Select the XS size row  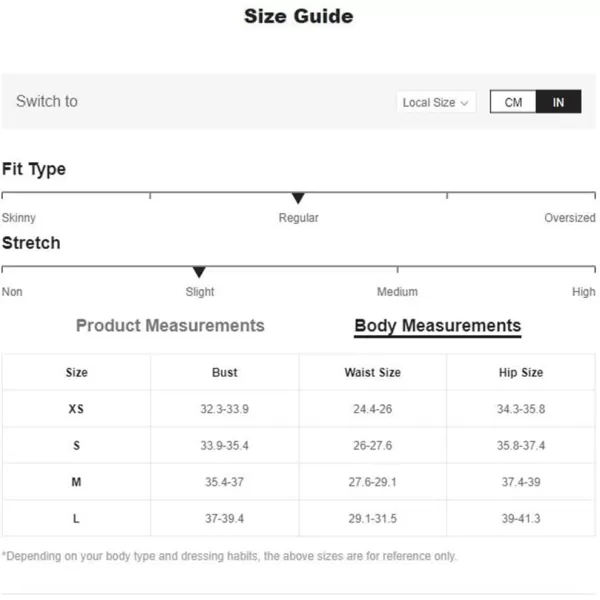pos(299,409)
